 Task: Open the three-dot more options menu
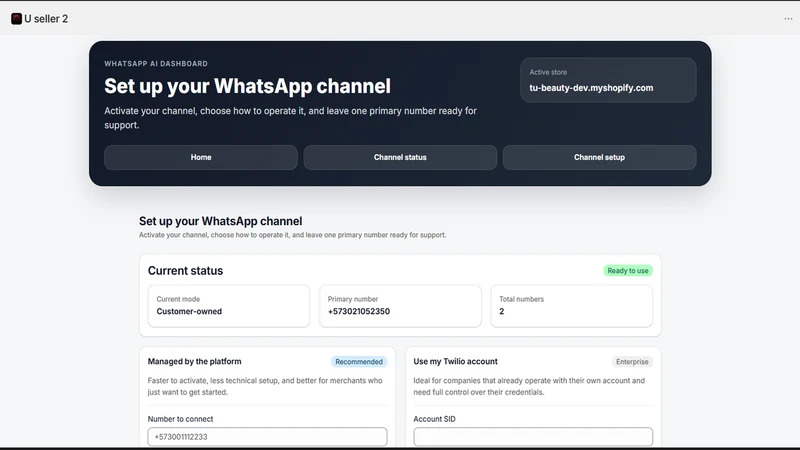pos(788,19)
